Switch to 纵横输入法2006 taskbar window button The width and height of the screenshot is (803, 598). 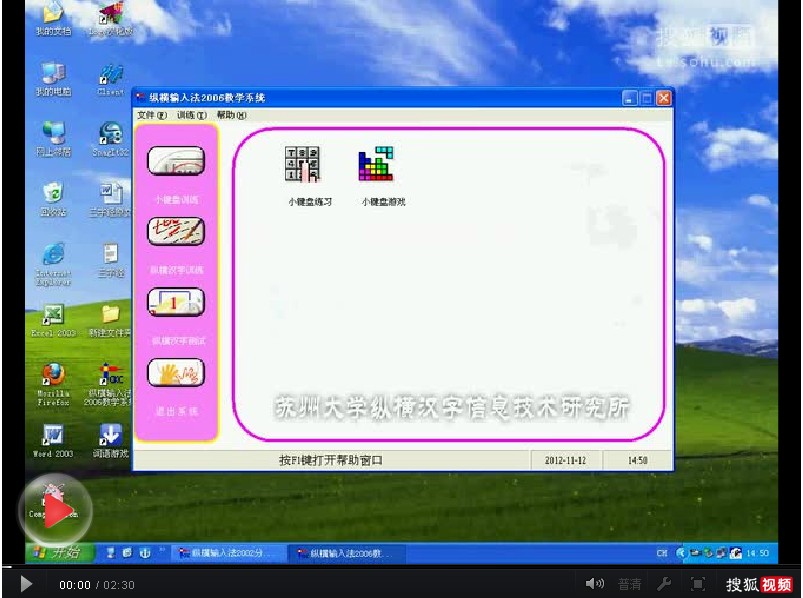pos(347,553)
